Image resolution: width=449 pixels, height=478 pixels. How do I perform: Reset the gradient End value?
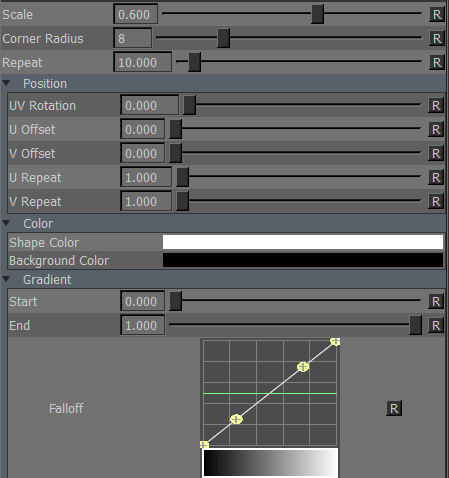point(436,326)
